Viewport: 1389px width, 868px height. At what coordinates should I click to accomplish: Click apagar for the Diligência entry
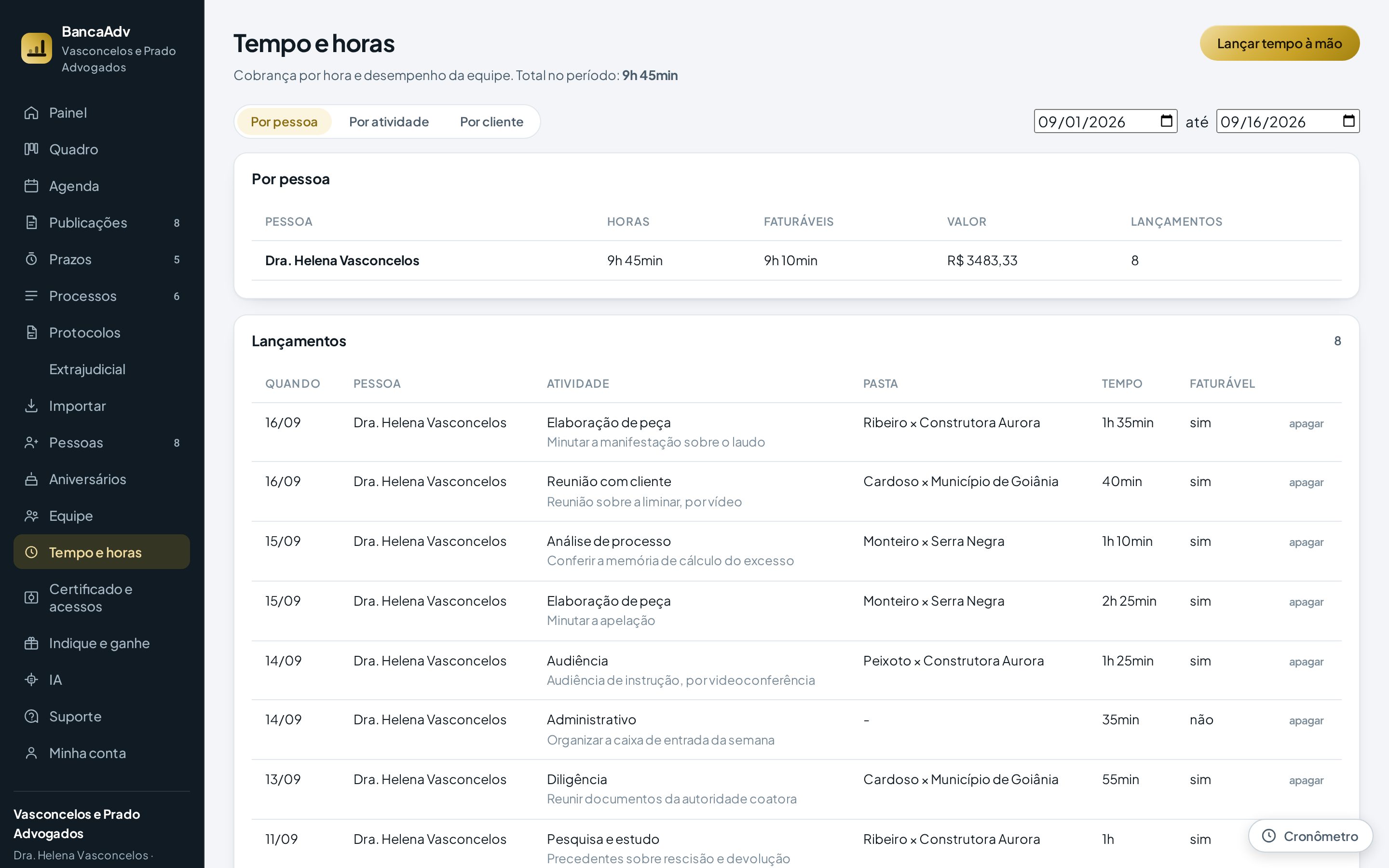click(1306, 781)
